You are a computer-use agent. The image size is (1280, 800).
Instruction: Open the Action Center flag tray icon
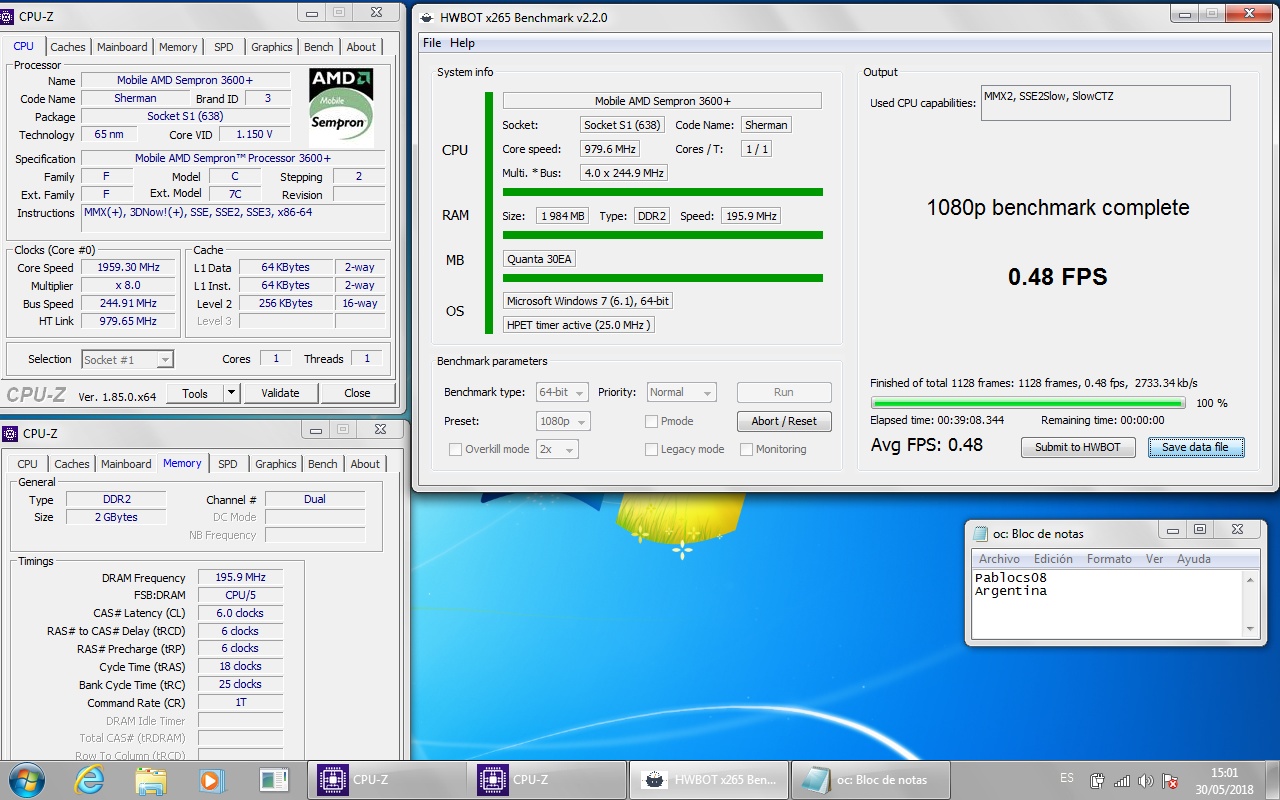click(x=1169, y=781)
